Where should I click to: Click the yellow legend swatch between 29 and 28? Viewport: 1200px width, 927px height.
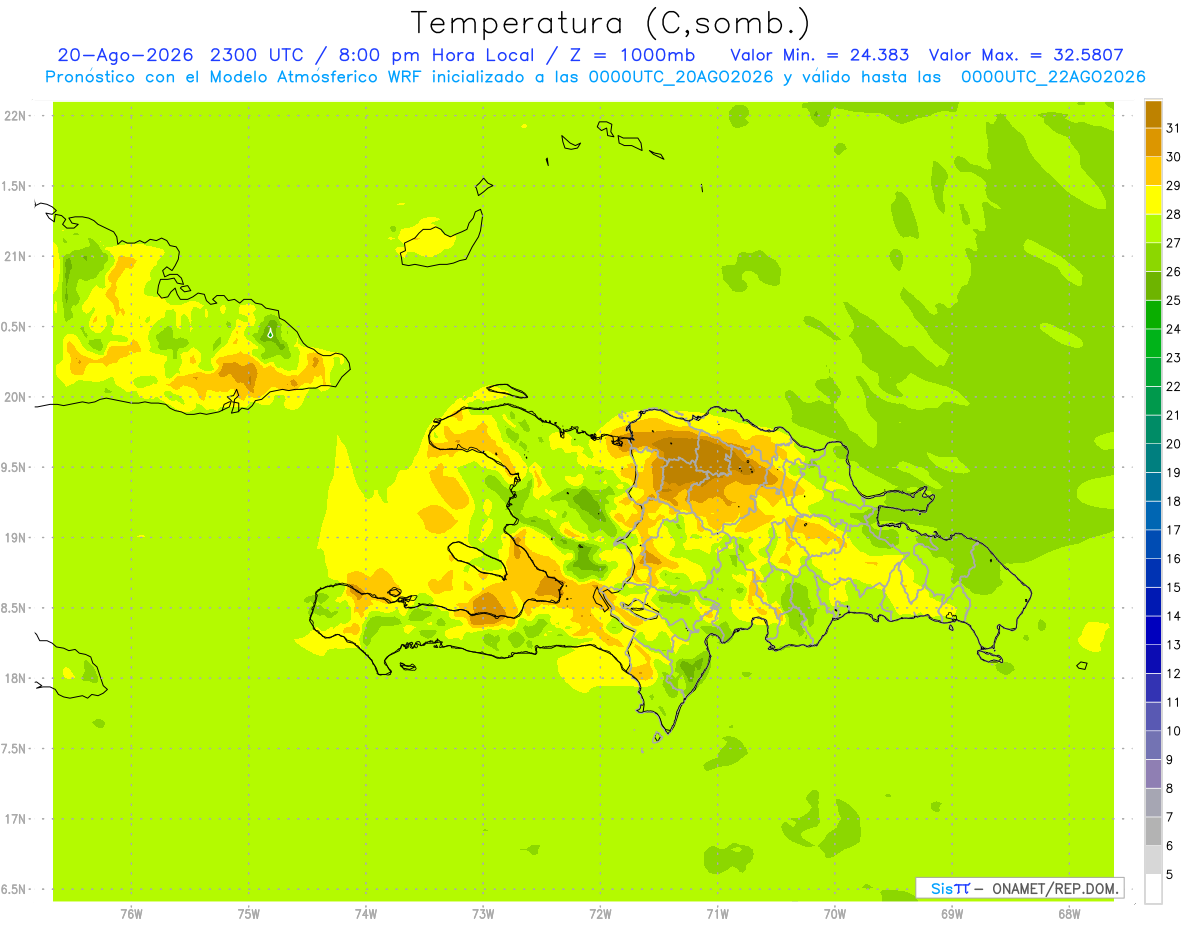click(1153, 200)
